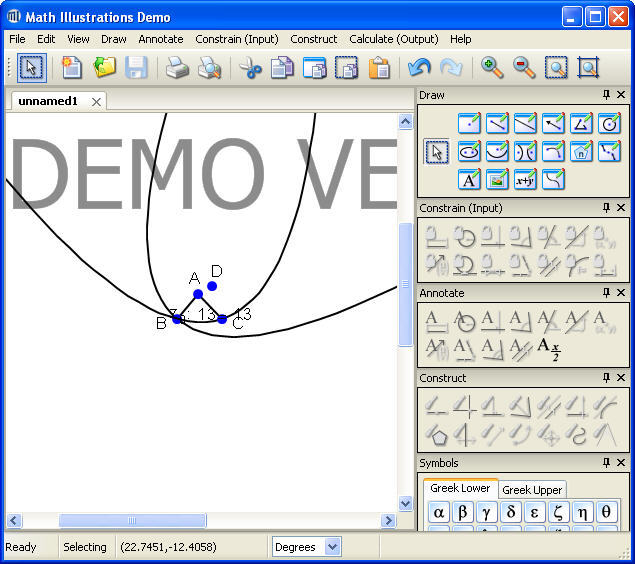Screen dimensions: 635x564
Task: Toggle pin on the Constrain (Input) panel
Action: (606, 208)
